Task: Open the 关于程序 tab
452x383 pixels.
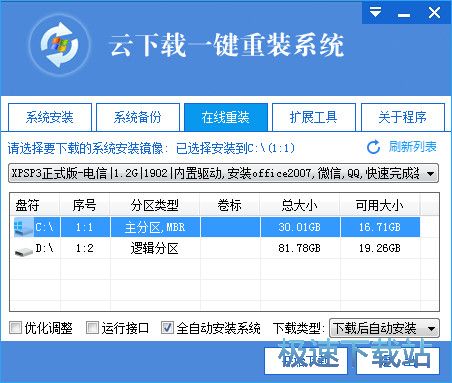Action: click(x=403, y=117)
